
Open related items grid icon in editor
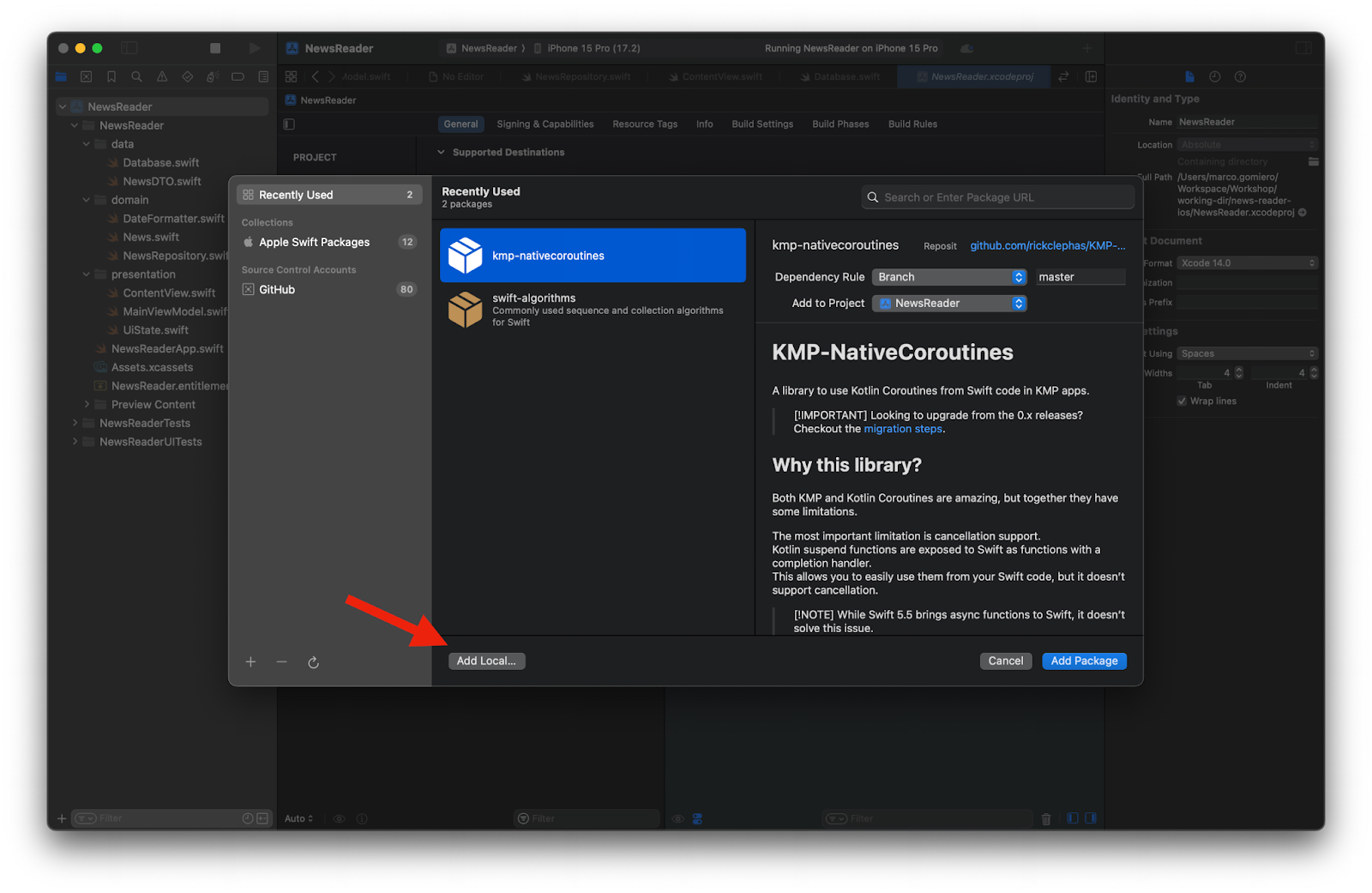(291, 76)
